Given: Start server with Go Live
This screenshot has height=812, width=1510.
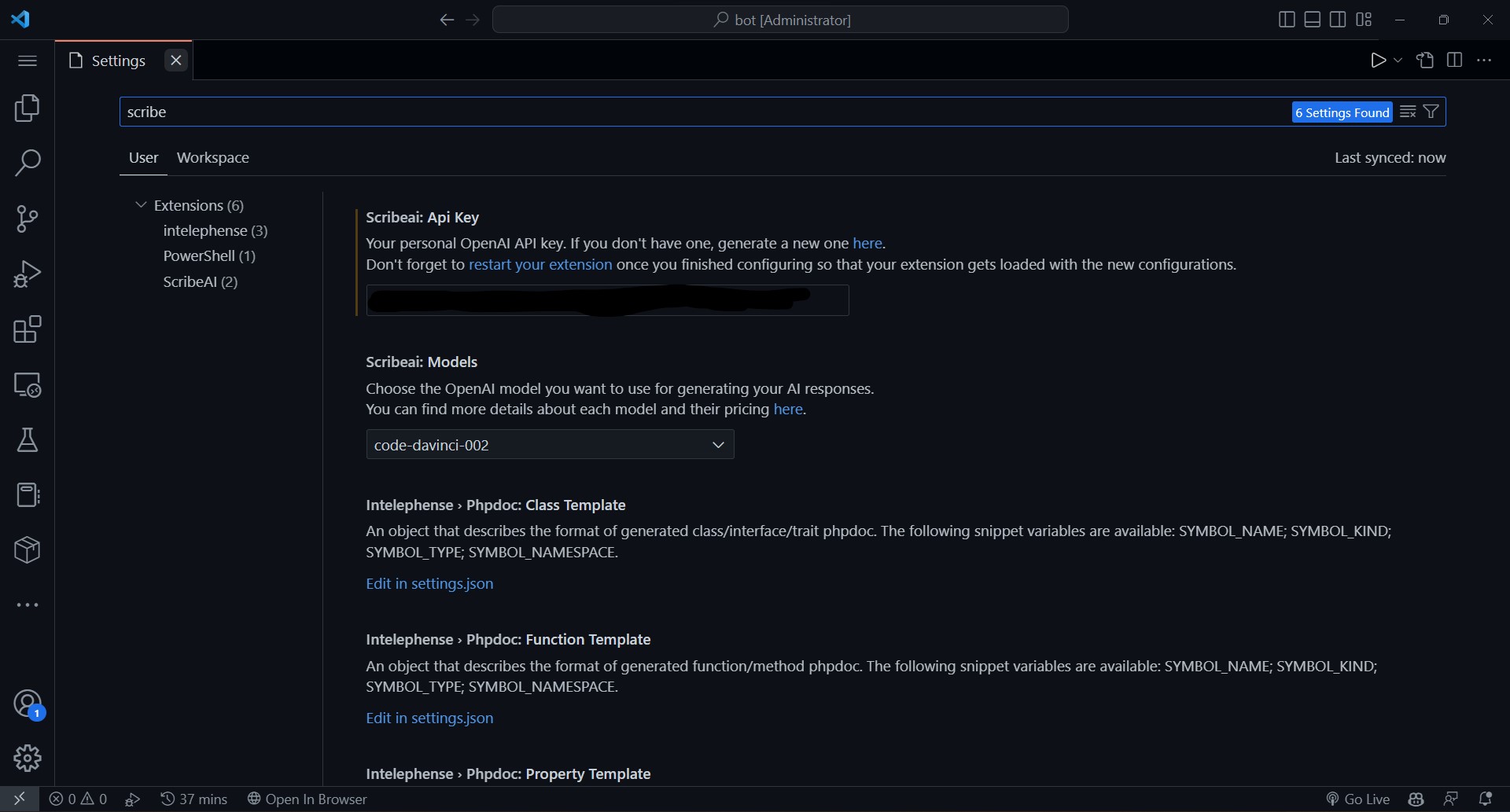Looking at the screenshot, I should [x=1358, y=799].
